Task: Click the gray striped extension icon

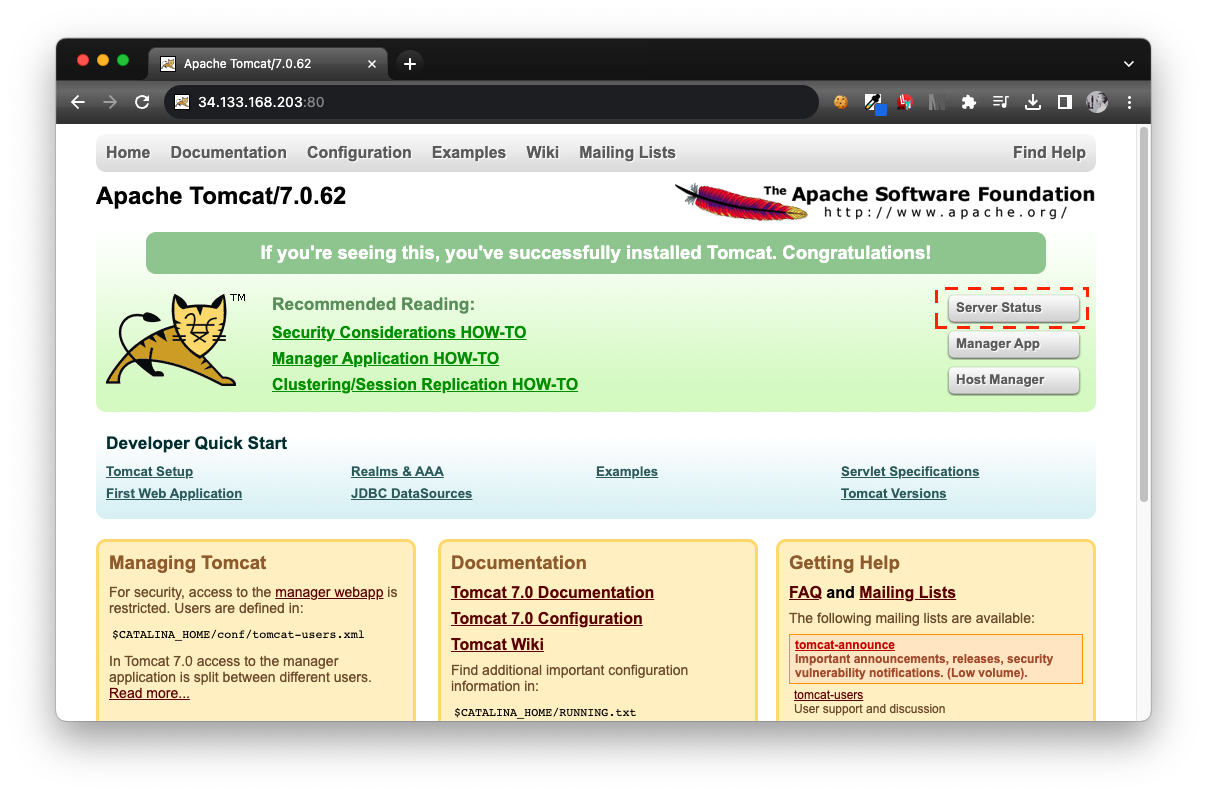Action: tap(937, 102)
